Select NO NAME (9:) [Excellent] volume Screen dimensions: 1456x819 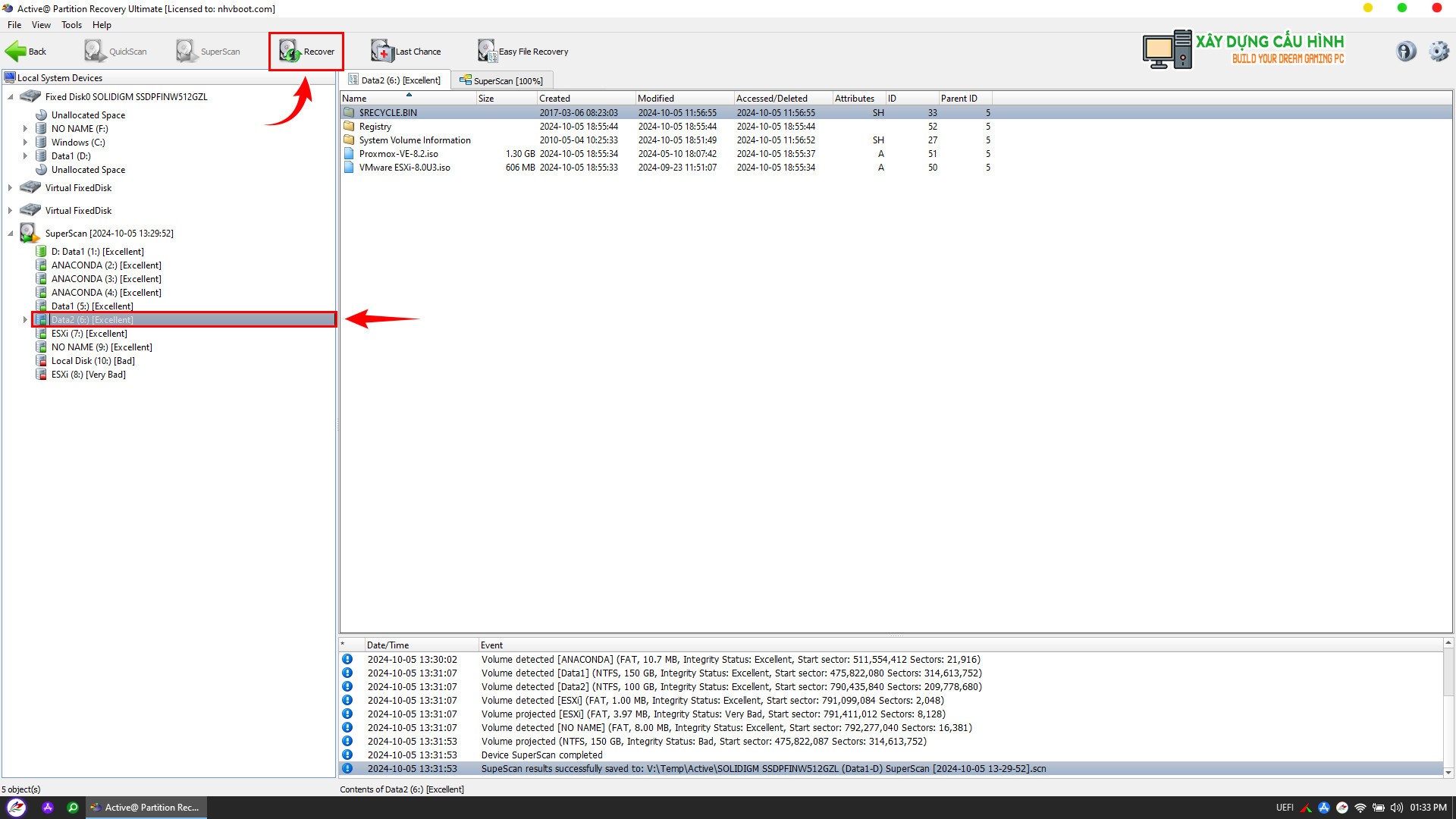(x=102, y=347)
